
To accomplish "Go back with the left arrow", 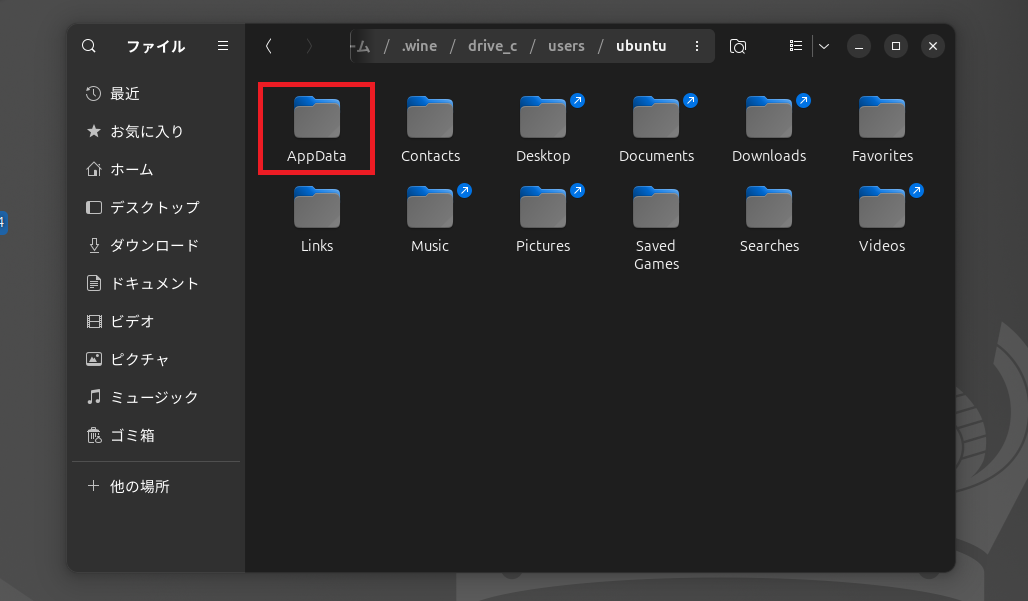I will tap(268, 46).
